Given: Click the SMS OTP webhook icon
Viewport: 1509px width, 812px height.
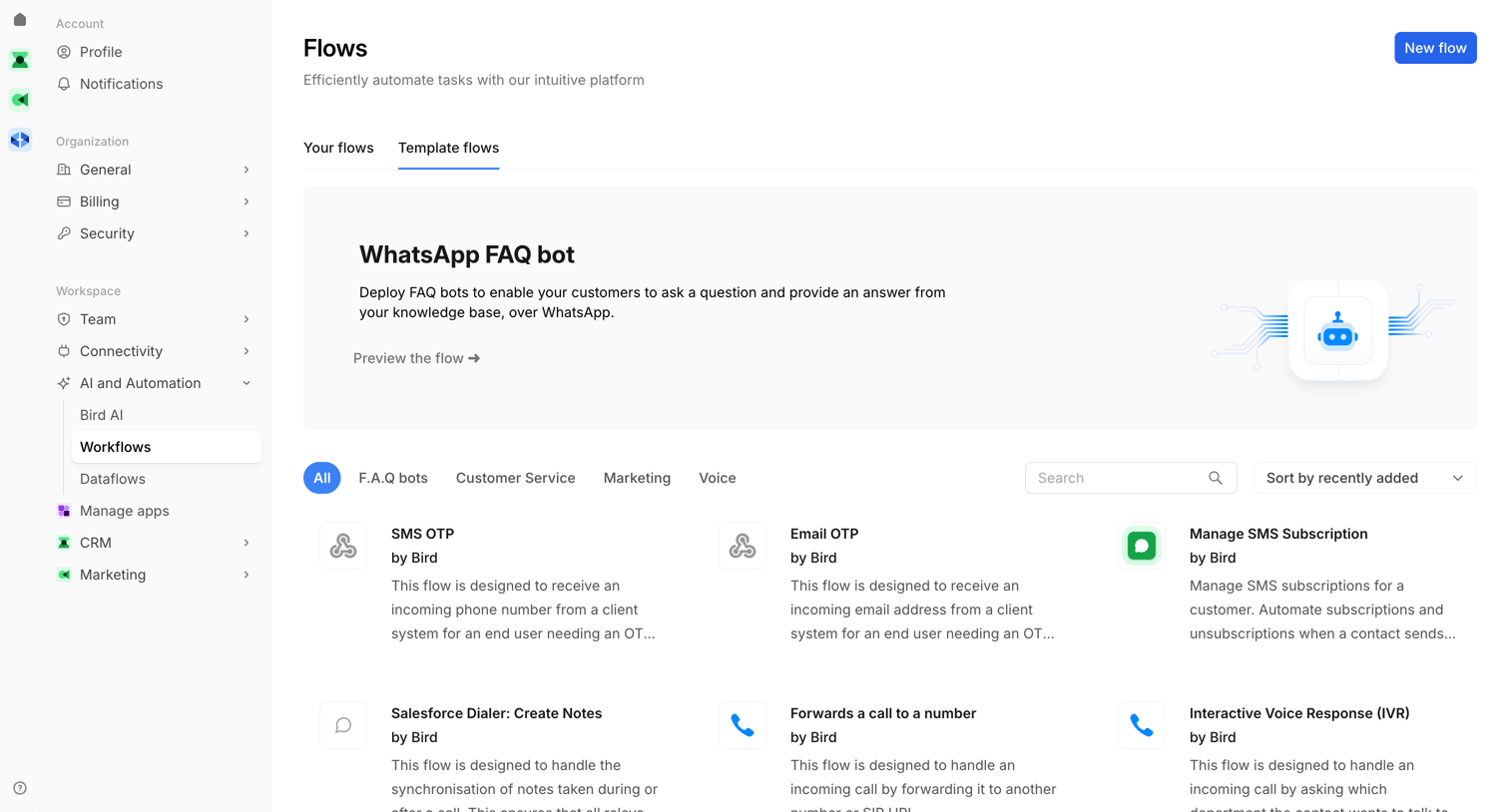Looking at the screenshot, I should point(343,546).
